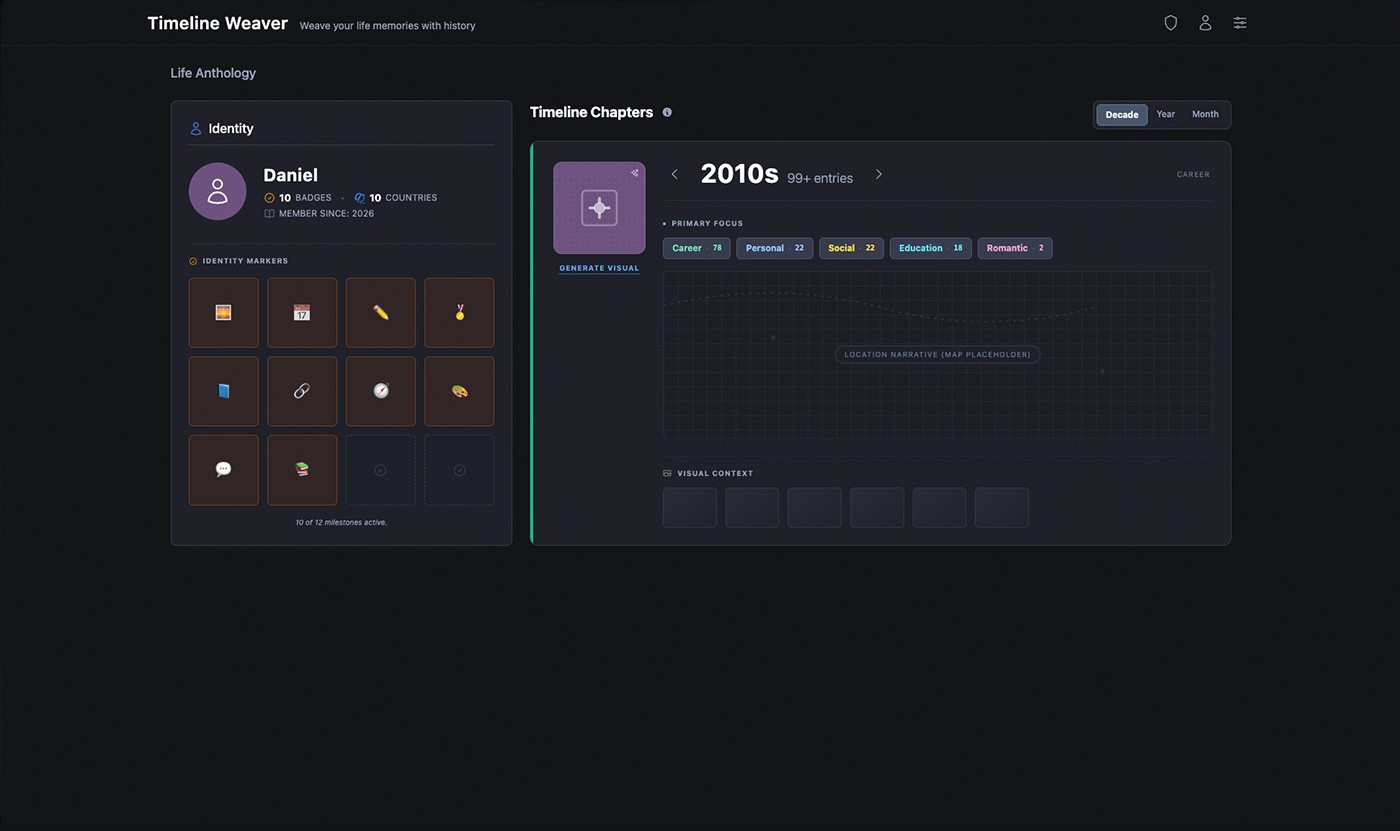Click the speech bubble identity marker

click(223, 470)
